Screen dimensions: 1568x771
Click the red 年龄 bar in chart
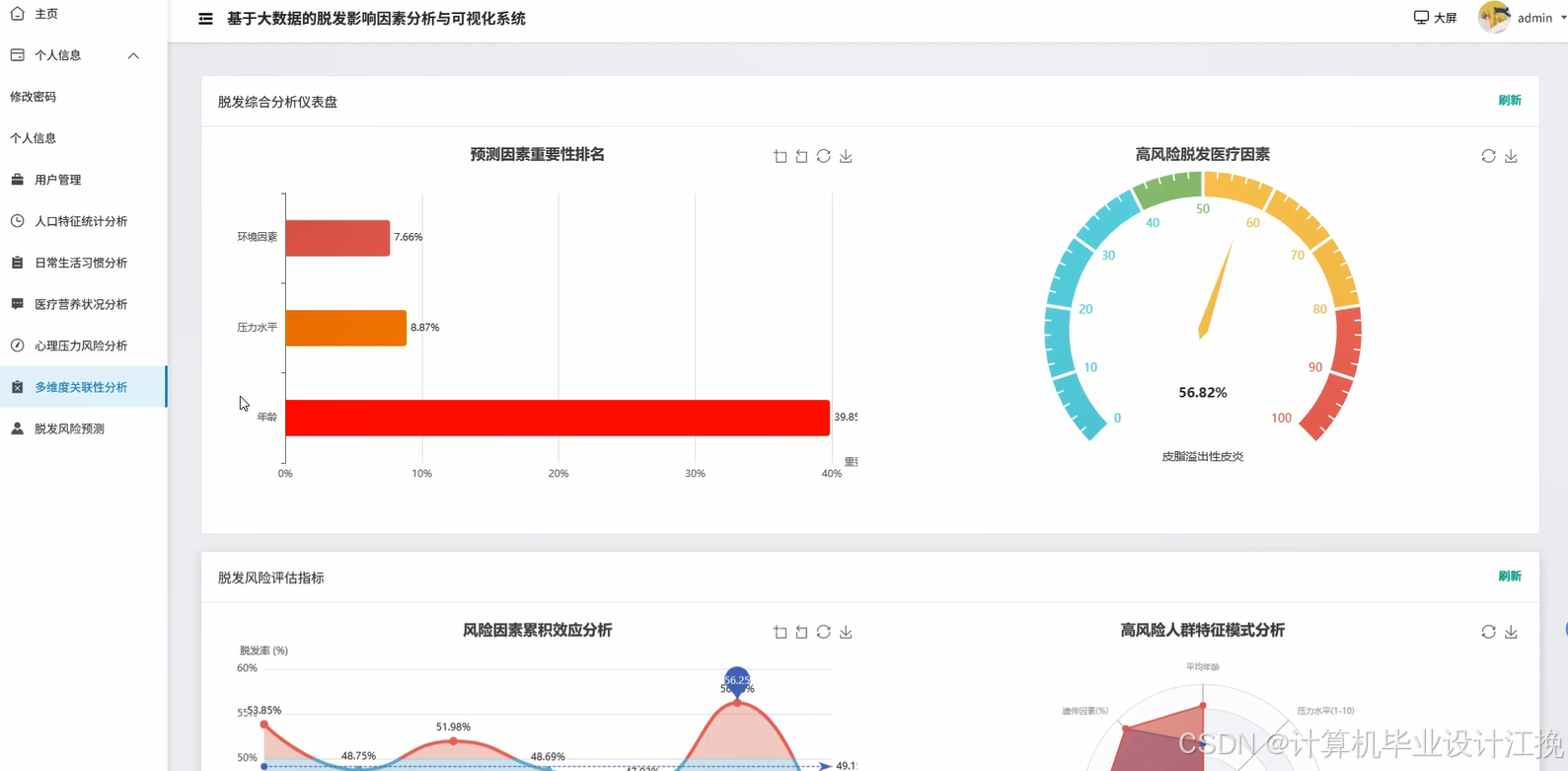click(x=557, y=418)
